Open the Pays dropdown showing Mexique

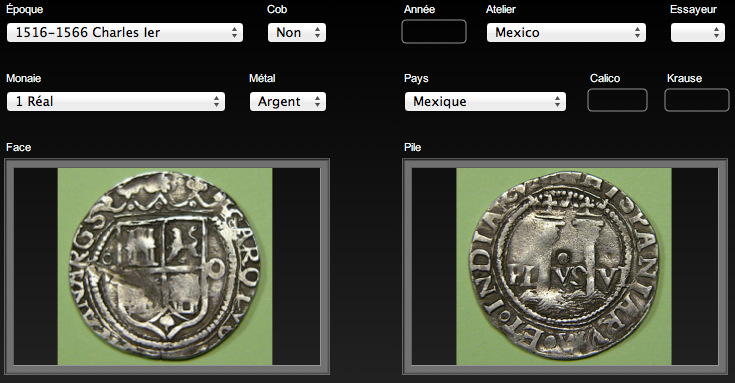[x=485, y=101]
